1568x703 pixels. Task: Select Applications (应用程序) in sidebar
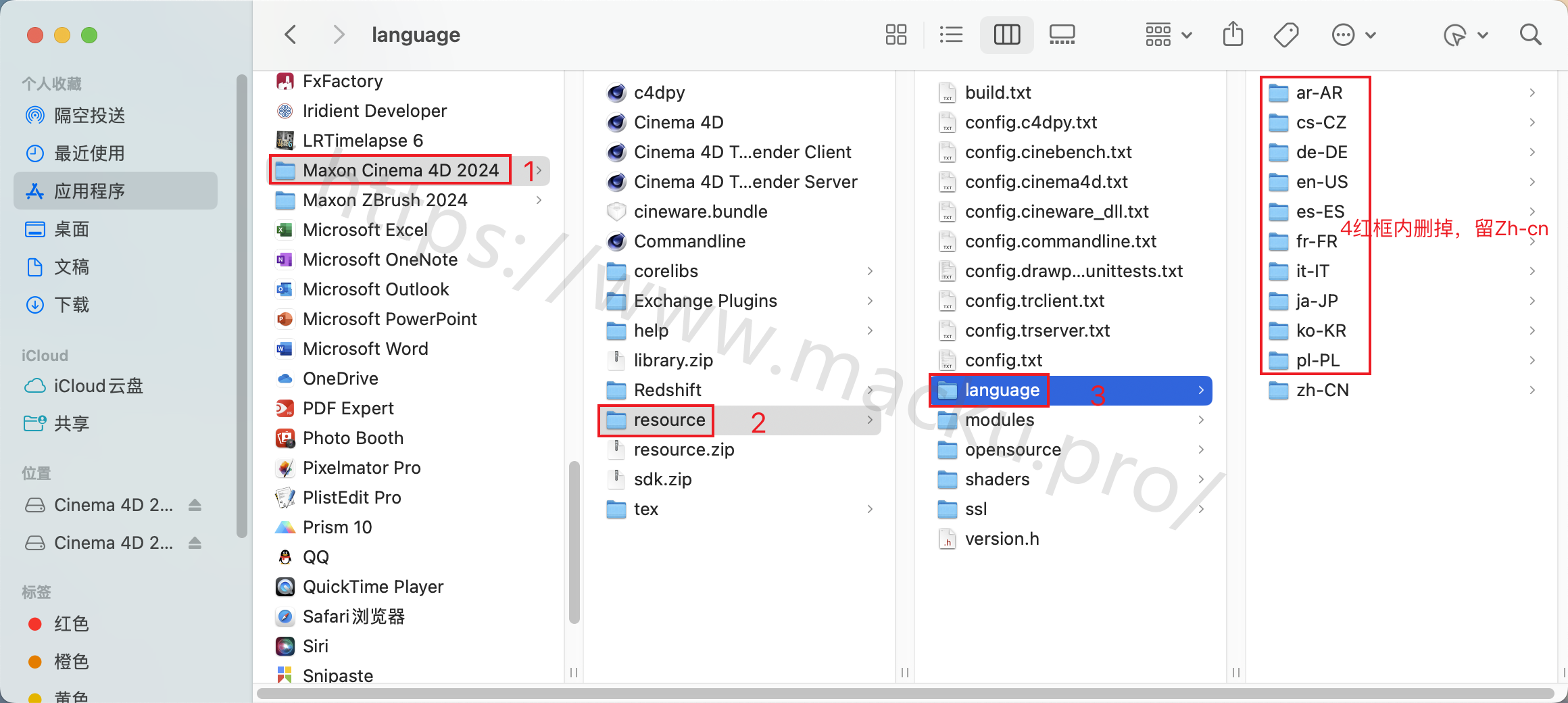pos(116,191)
